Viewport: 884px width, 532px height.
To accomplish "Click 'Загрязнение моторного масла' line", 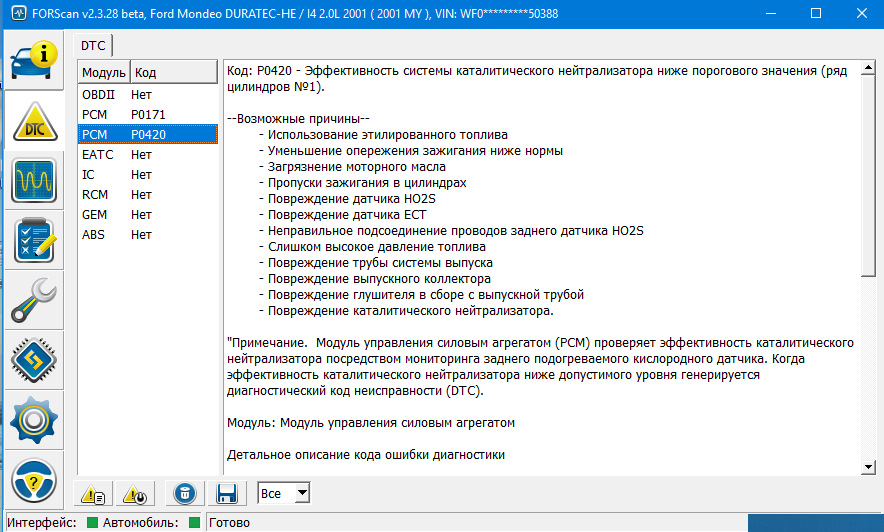I will coord(352,167).
